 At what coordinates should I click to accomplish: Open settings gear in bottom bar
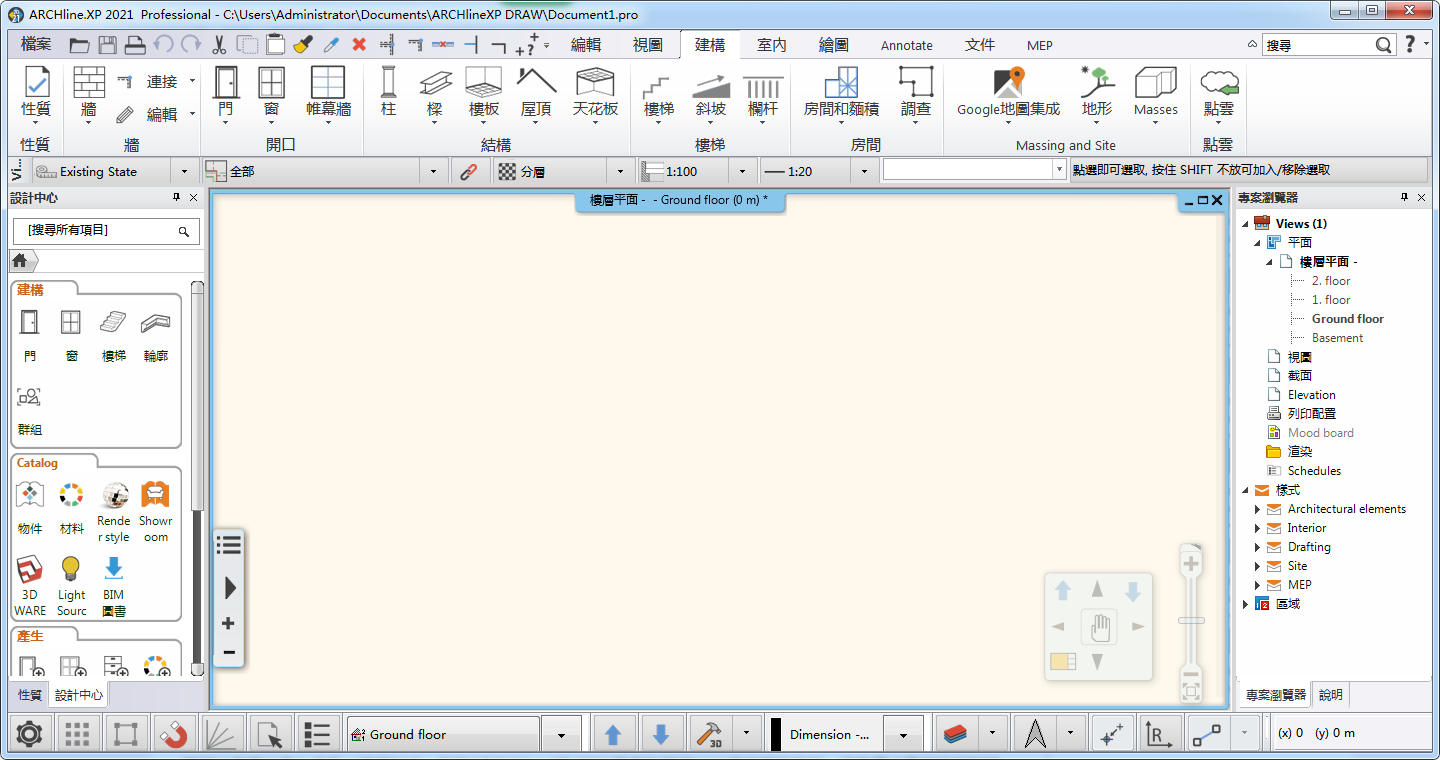(29, 734)
